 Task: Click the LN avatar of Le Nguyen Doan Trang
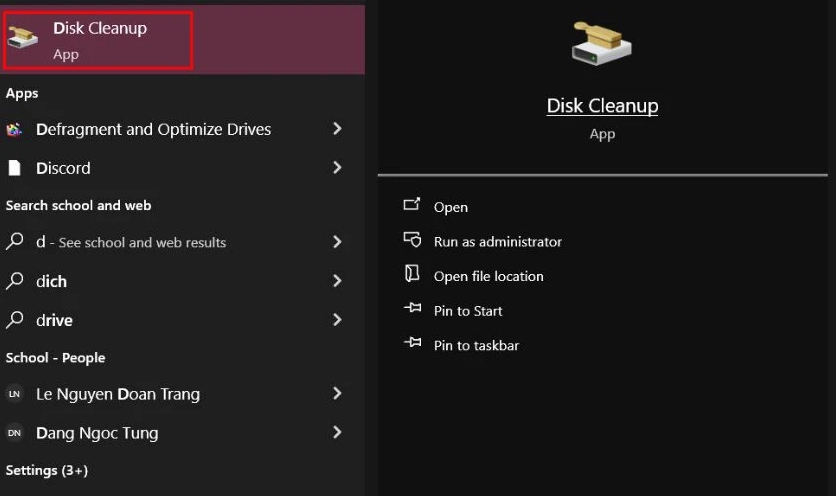(x=14, y=394)
